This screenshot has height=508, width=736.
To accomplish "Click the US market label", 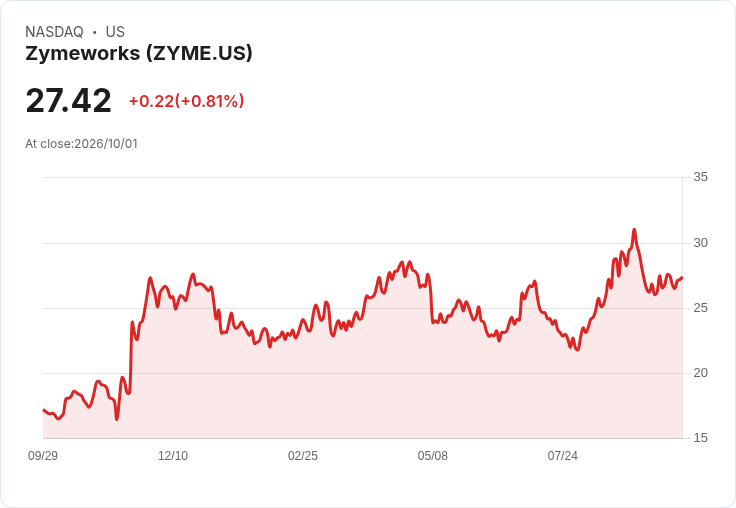I will pos(115,32).
